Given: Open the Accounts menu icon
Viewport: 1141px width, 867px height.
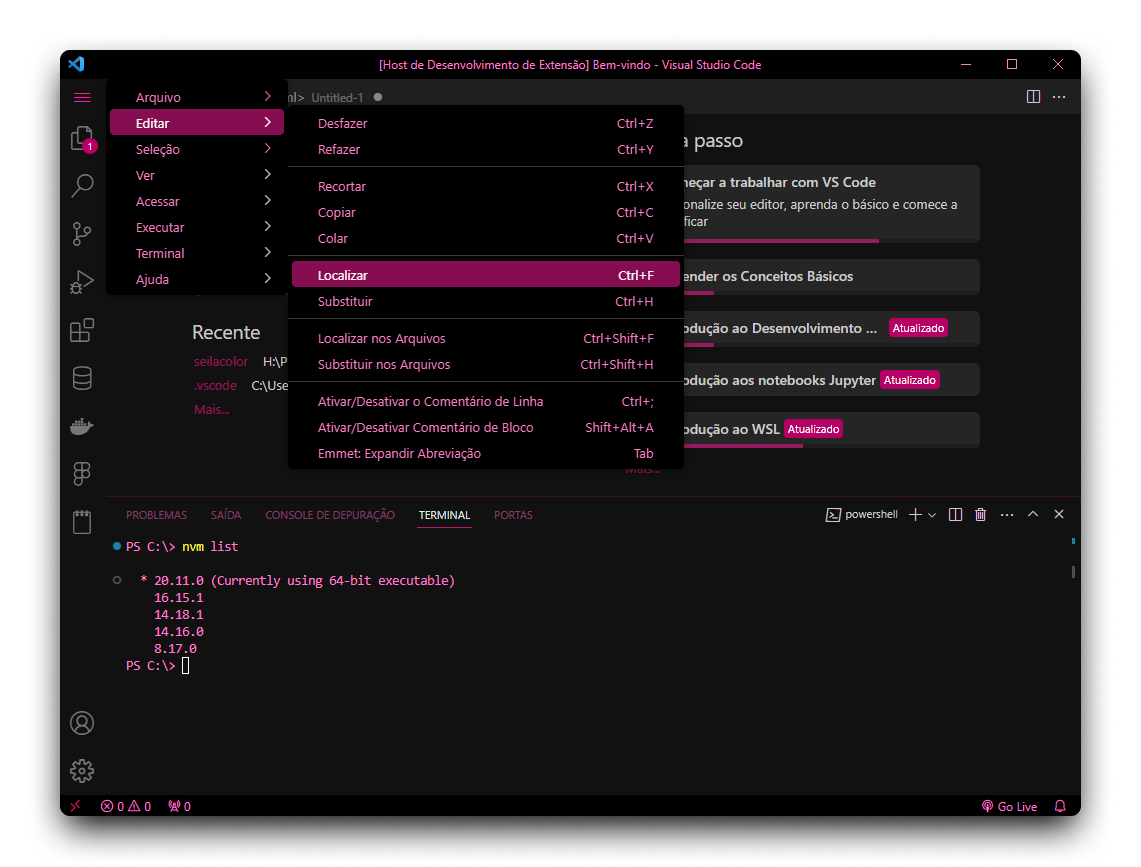Looking at the screenshot, I should (x=82, y=723).
